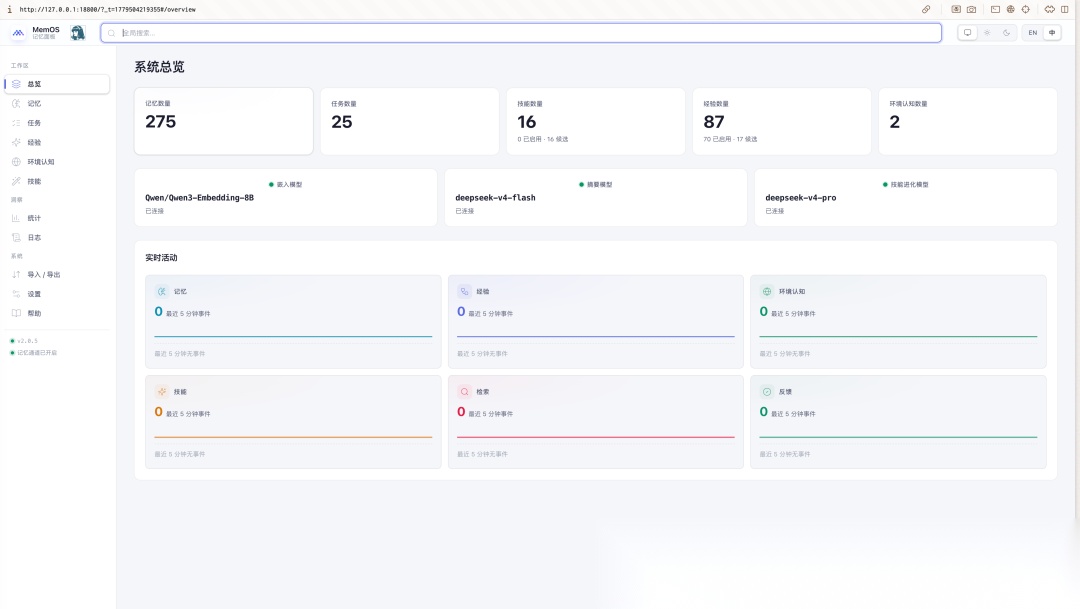Click the download-tray icon beside camera
Screen dimensions: 1080x609
956,10
